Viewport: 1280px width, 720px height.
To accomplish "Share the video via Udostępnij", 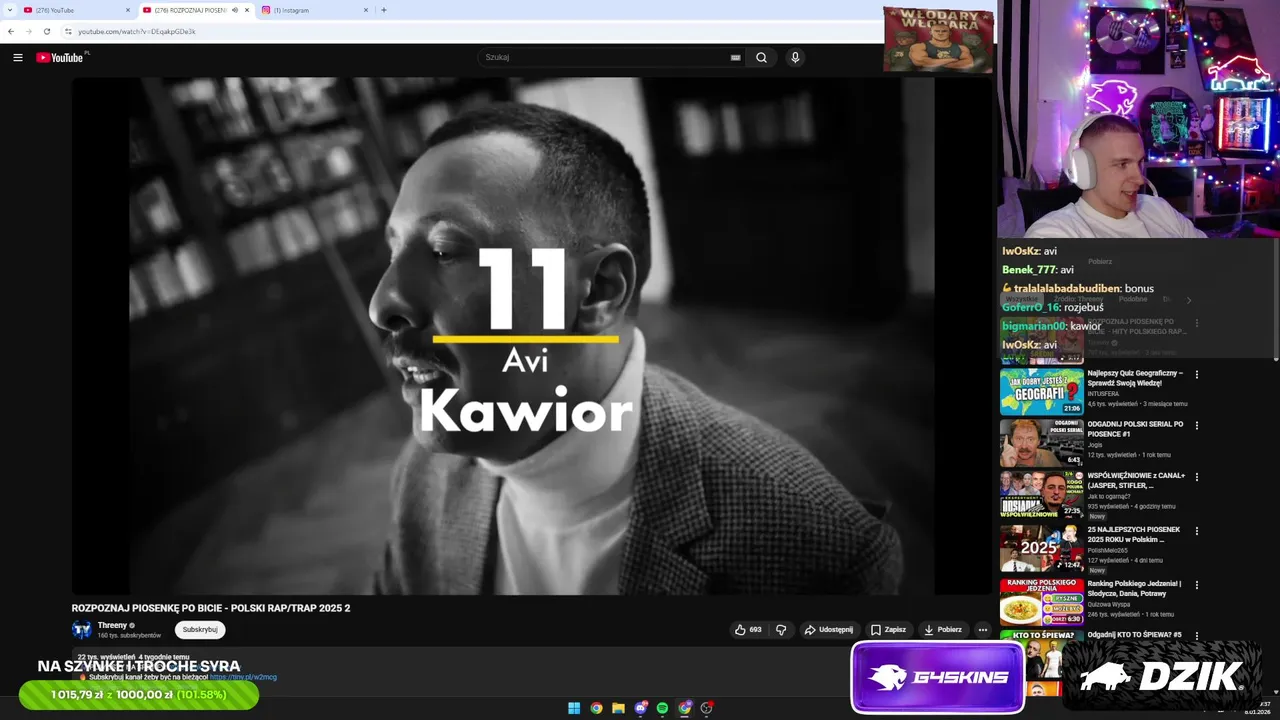I will point(829,630).
